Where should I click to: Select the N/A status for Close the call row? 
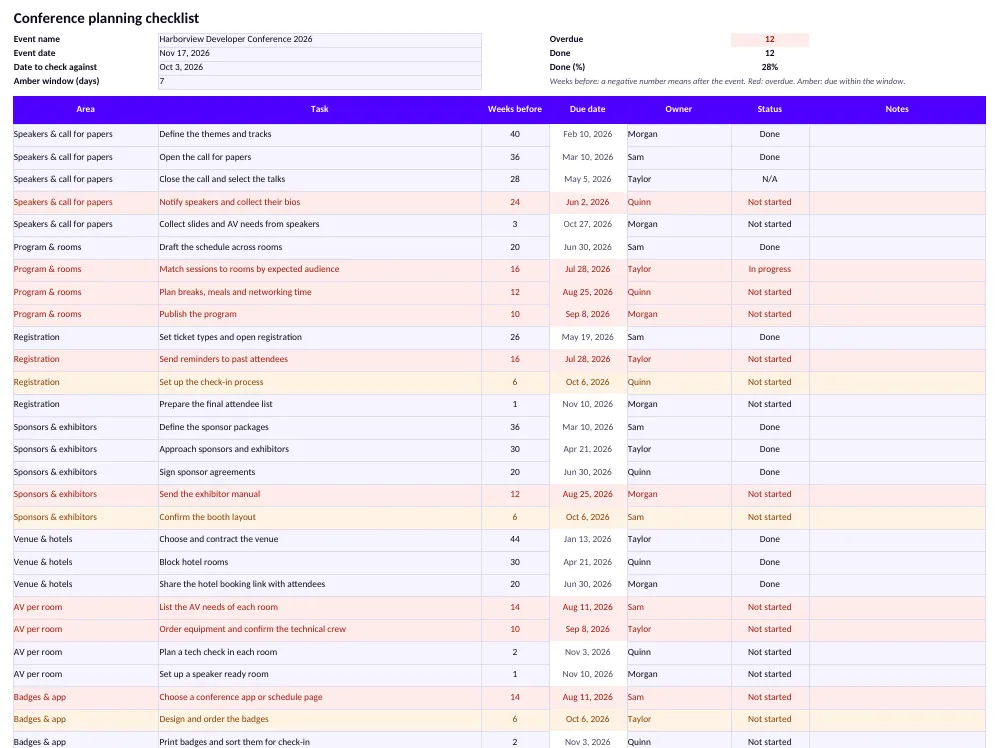click(770, 179)
